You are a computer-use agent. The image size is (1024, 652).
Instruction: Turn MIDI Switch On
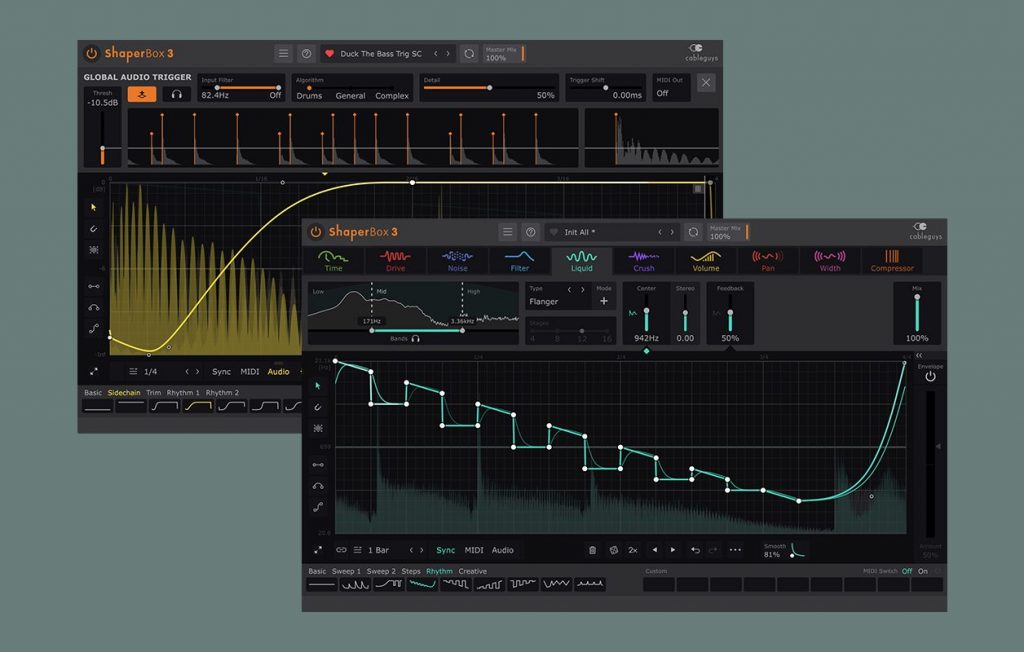(923, 571)
